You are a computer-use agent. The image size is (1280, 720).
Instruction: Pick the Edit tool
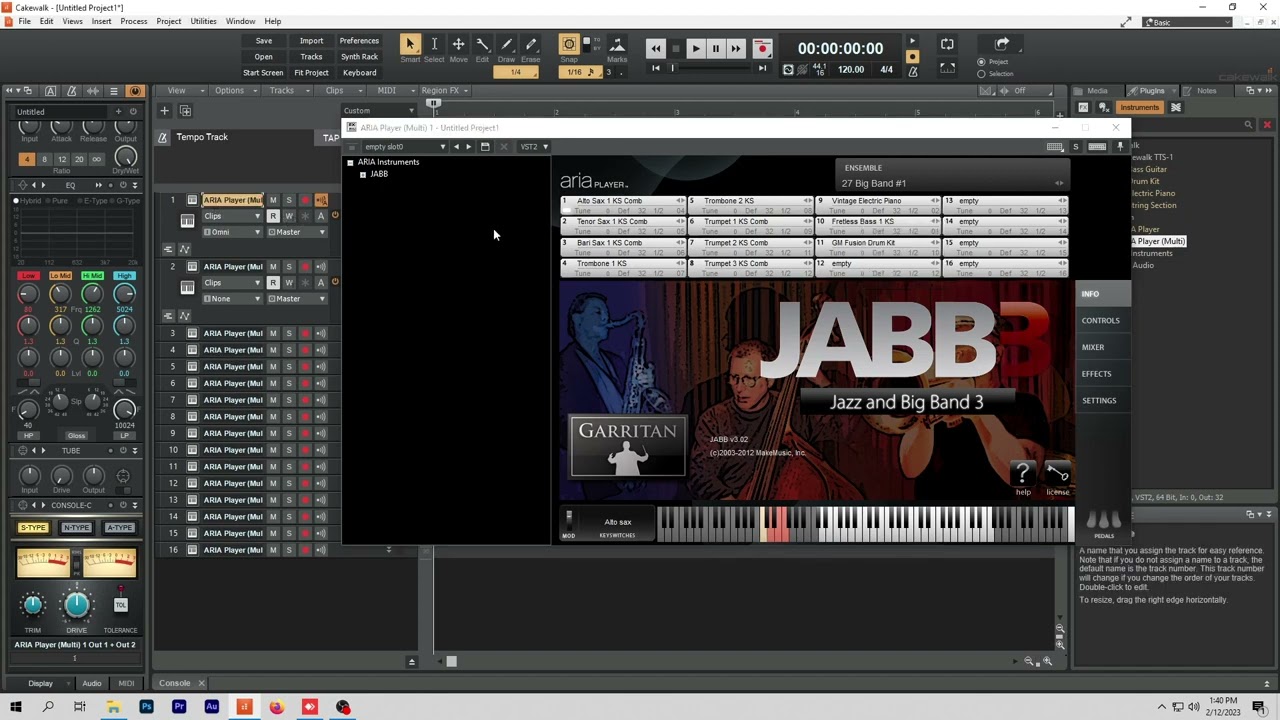click(x=482, y=44)
